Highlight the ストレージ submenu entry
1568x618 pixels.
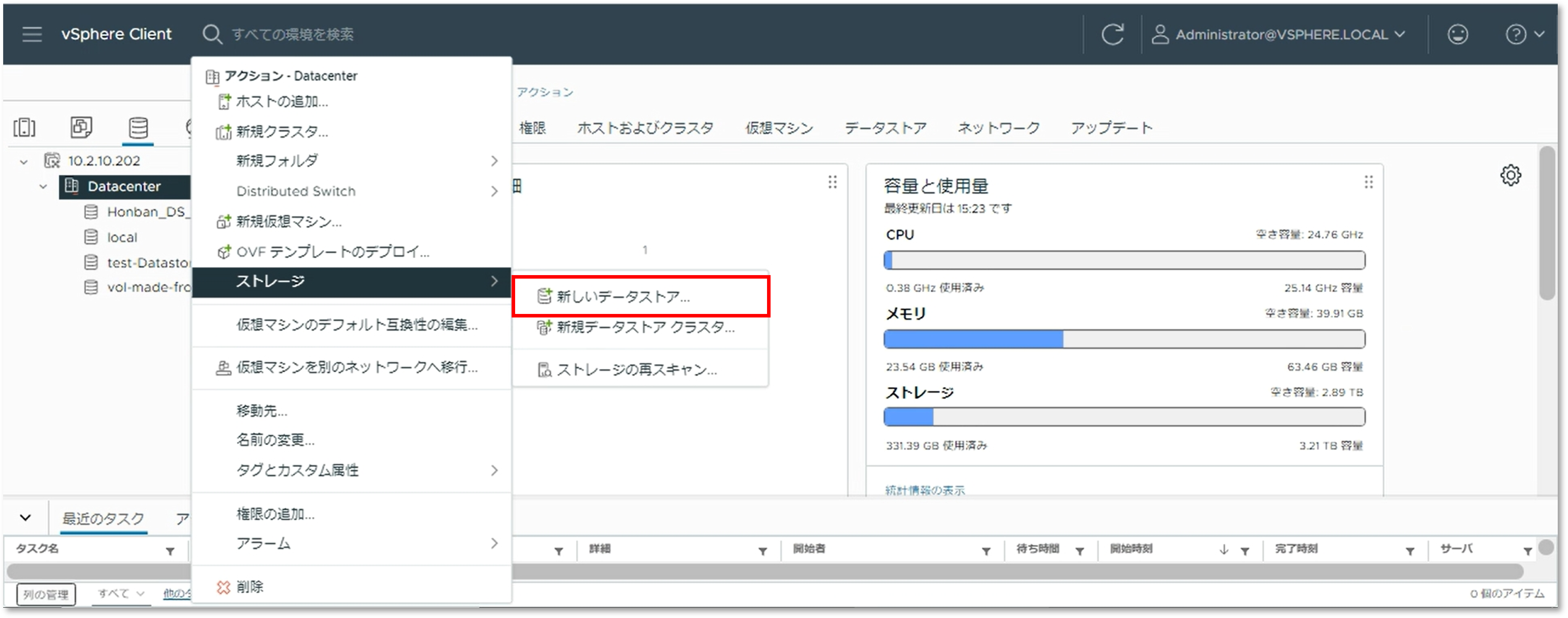[x=351, y=281]
